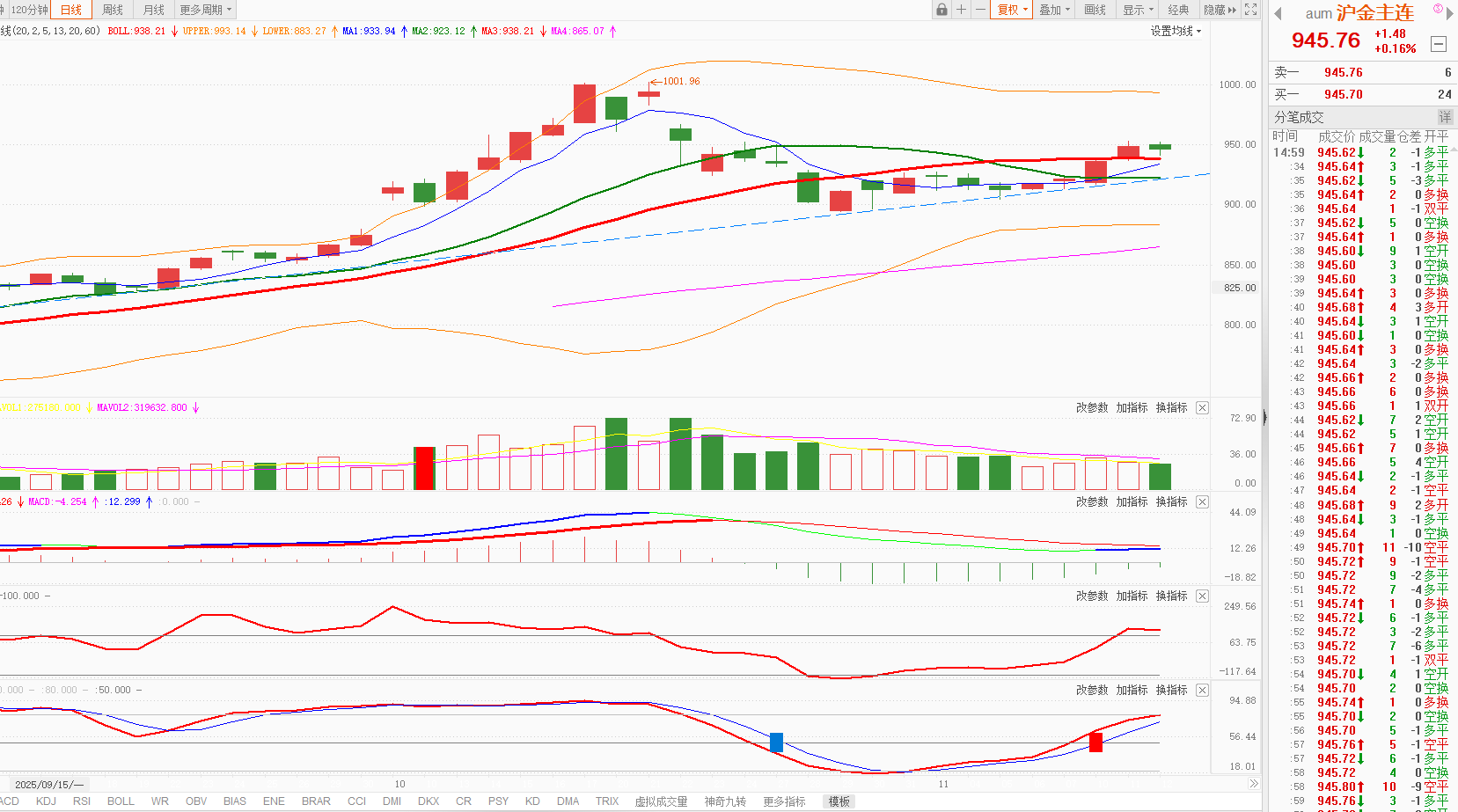This screenshot has width=1458, height=812.
Task: Click the red KDJ golden-cross marker
Action: coord(1095,743)
